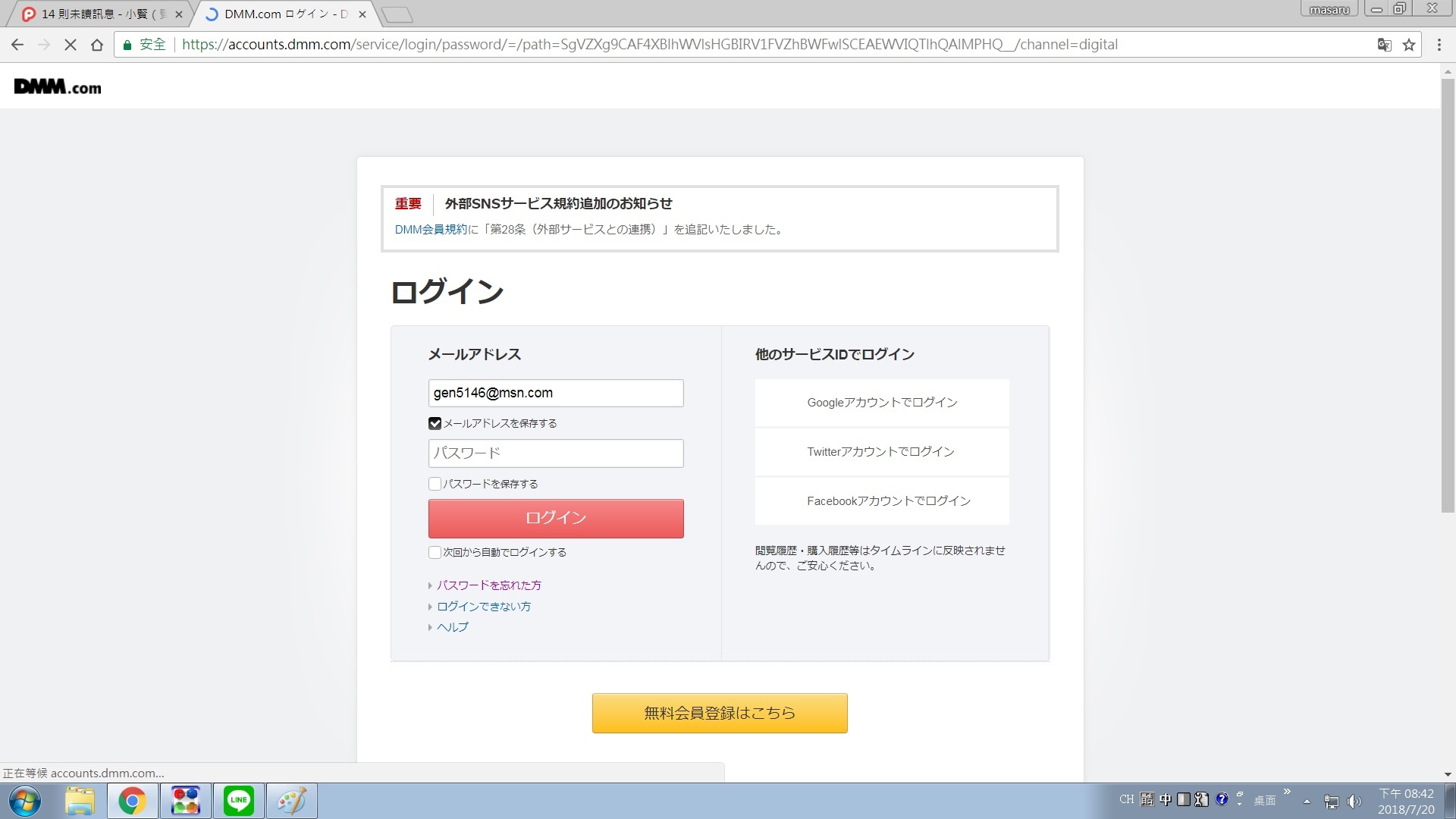1456x819 pixels.
Task: Click the 無料会員登録はこちら button
Action: coord(720,713)
